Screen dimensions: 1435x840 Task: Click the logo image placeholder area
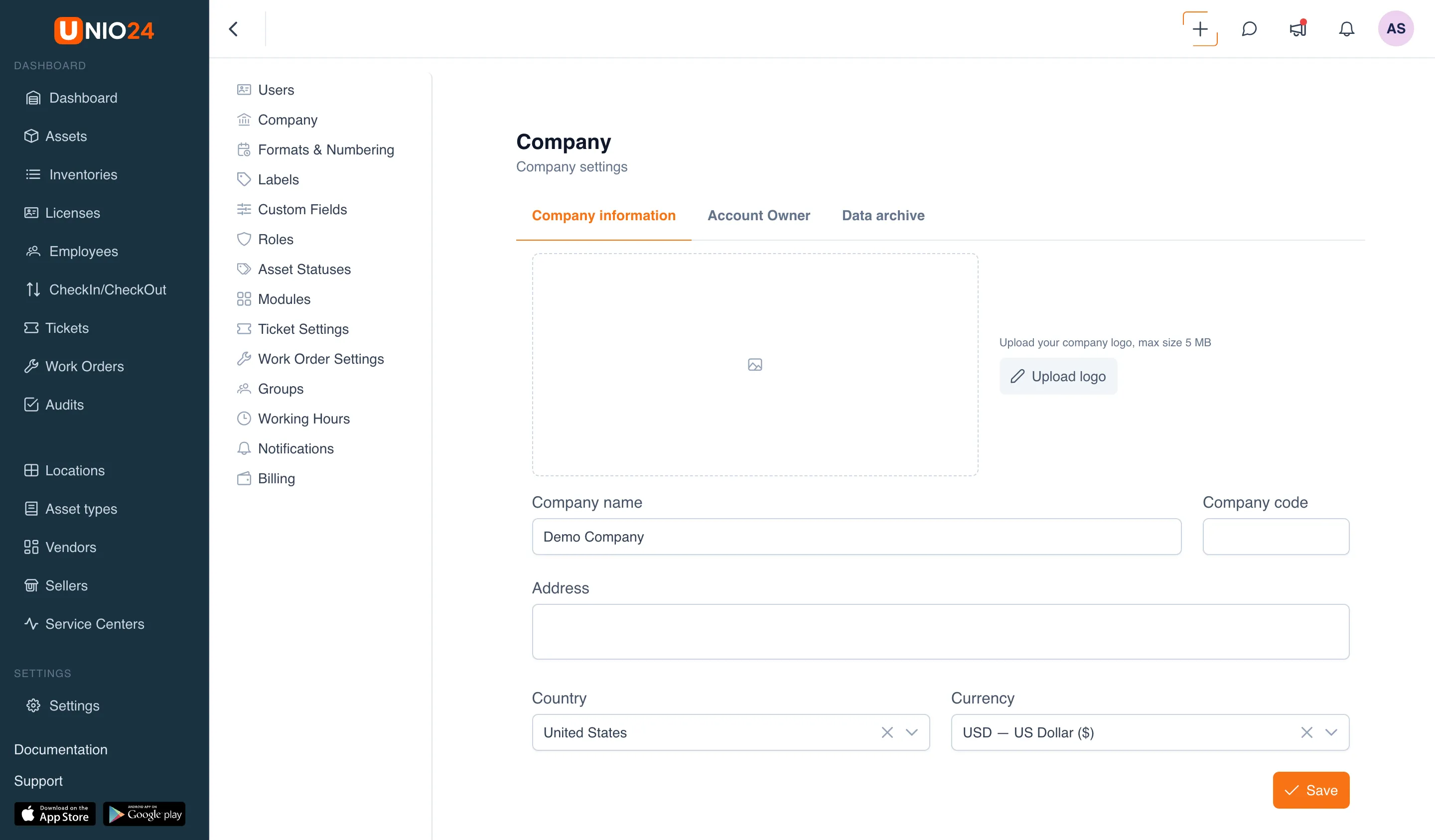(x=755, y=365)
